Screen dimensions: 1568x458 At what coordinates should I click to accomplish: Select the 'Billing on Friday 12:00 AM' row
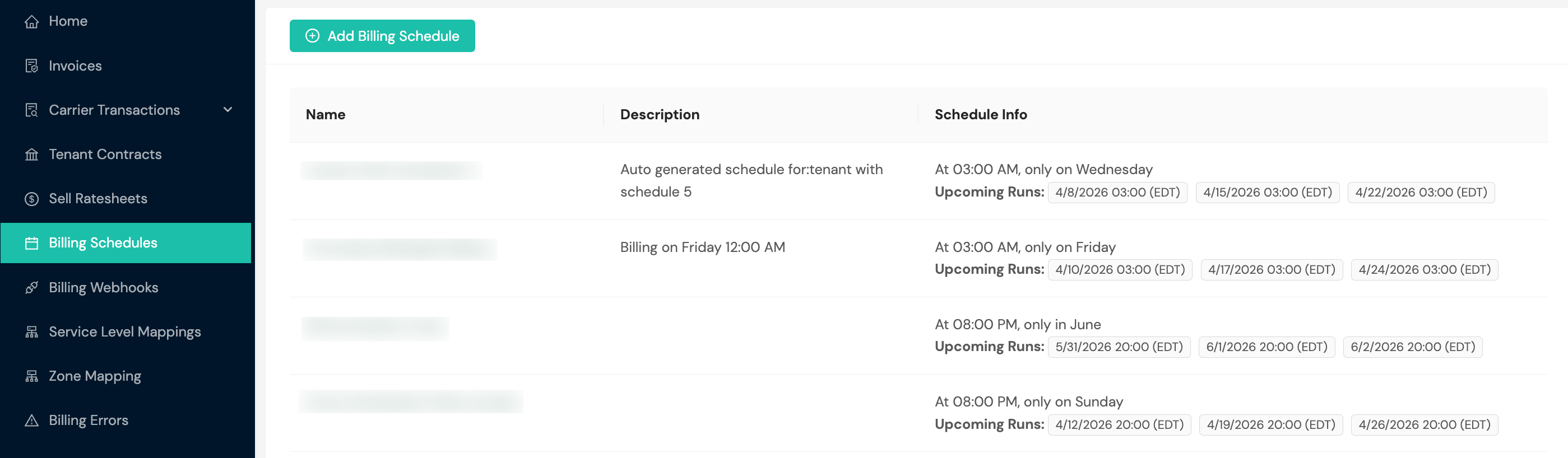click(x=702, y=247)
